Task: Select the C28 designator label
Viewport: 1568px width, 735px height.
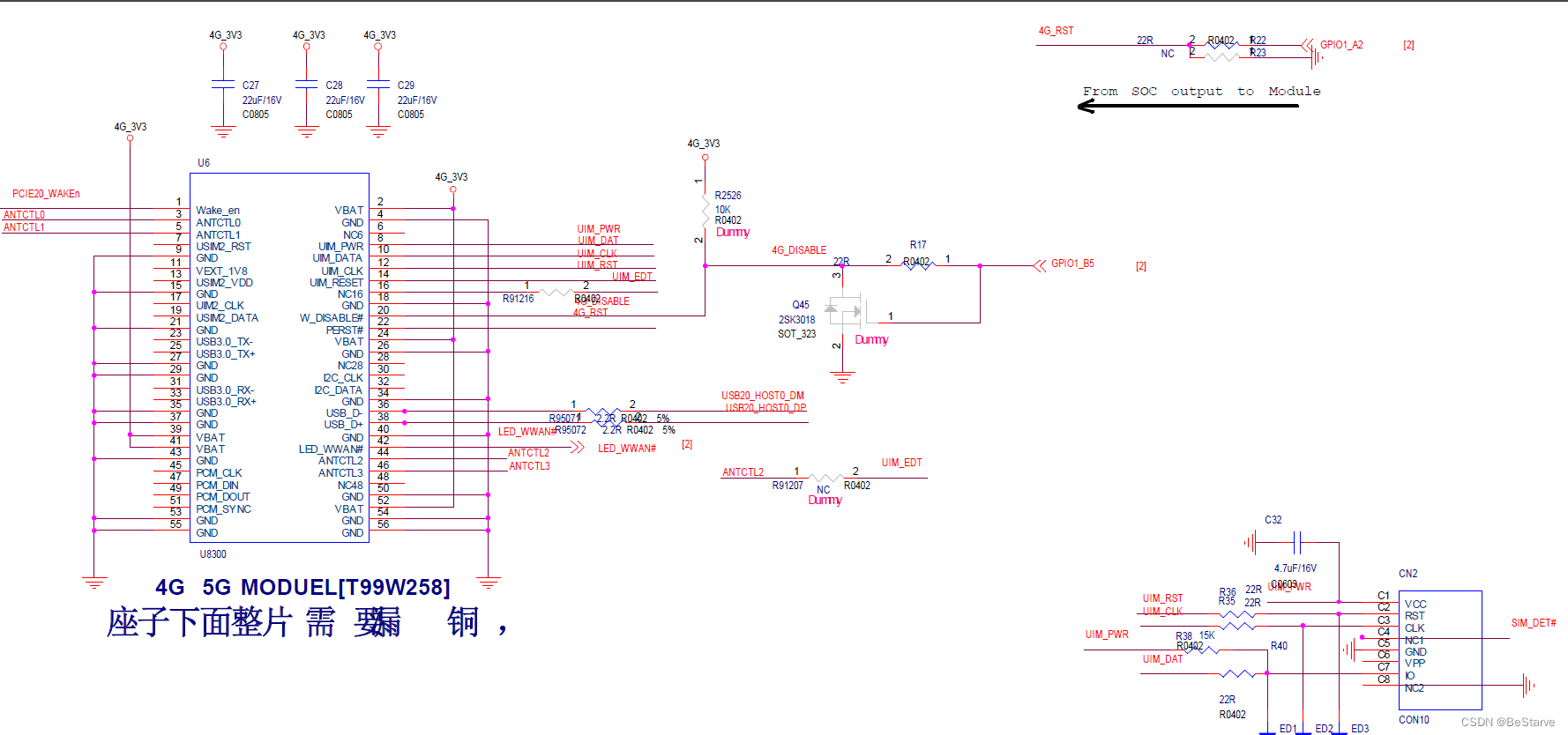Action: click(334, 85)
